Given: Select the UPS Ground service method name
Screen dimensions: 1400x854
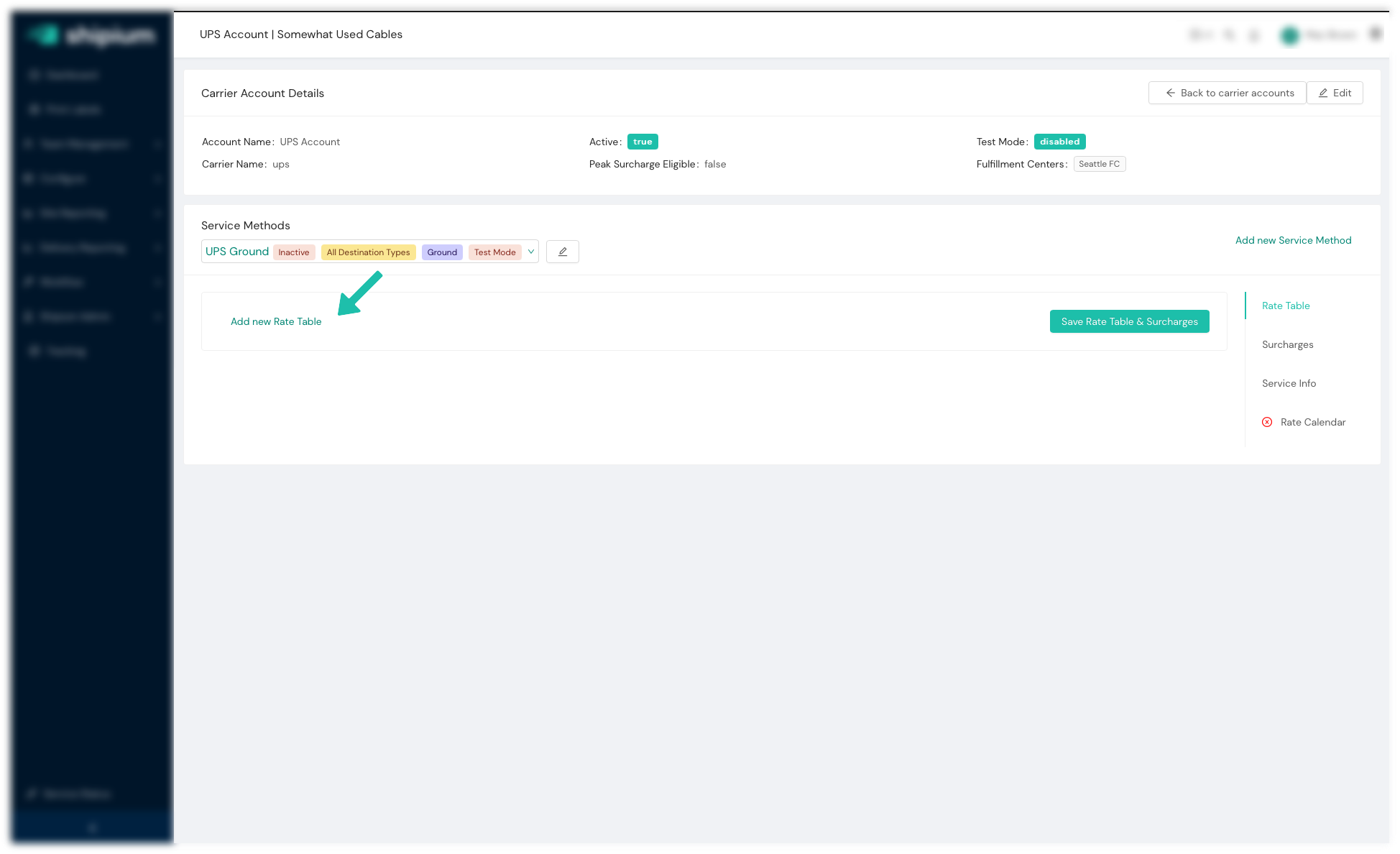Looking at the screenshot, I should 237,252.
